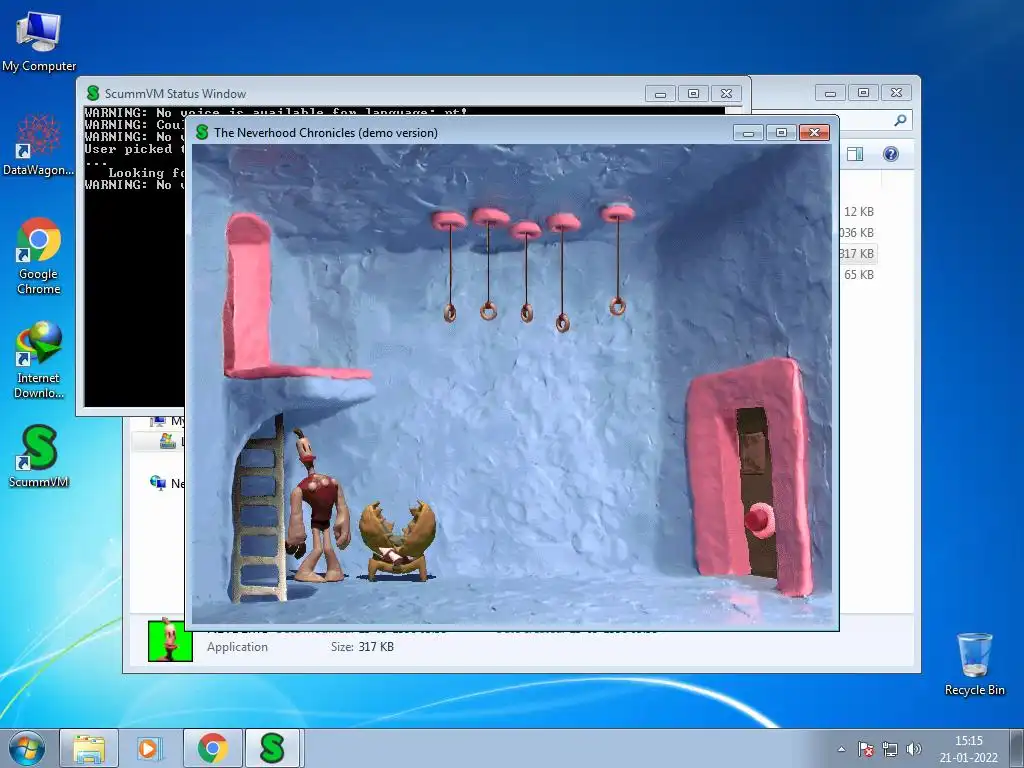This screenshot has height=768, width=1024.
Task: Open Explorer help question mark icon
Action: [x=891, y=154]
